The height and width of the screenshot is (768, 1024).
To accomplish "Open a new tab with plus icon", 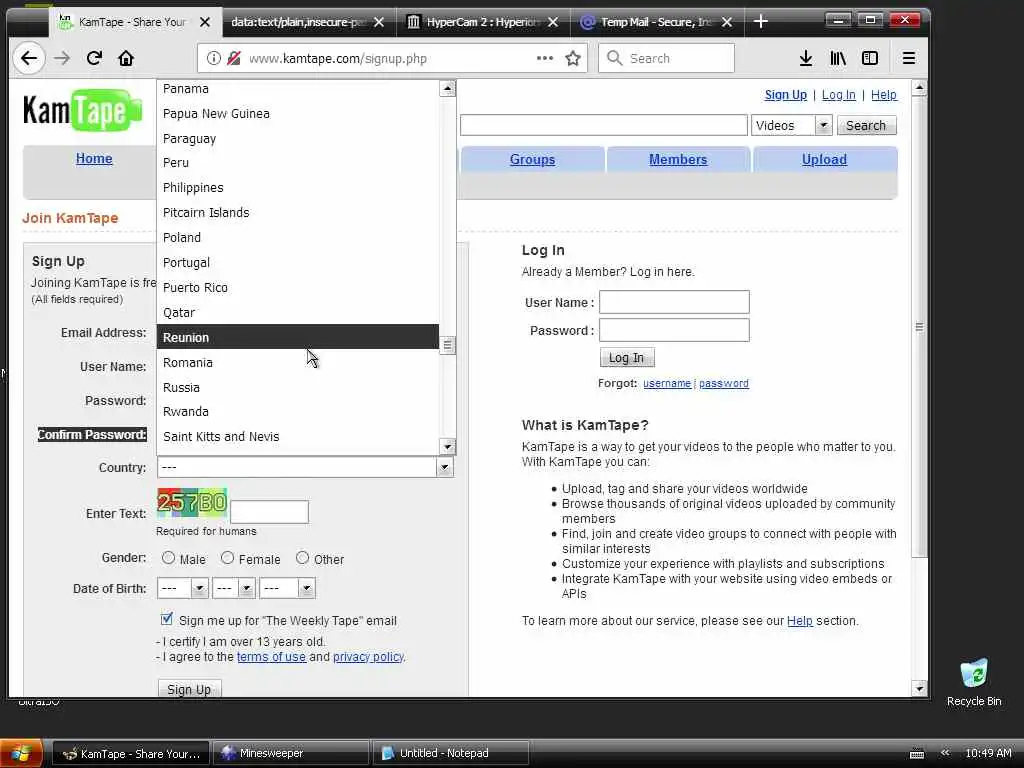I will [x=760, y=22].
